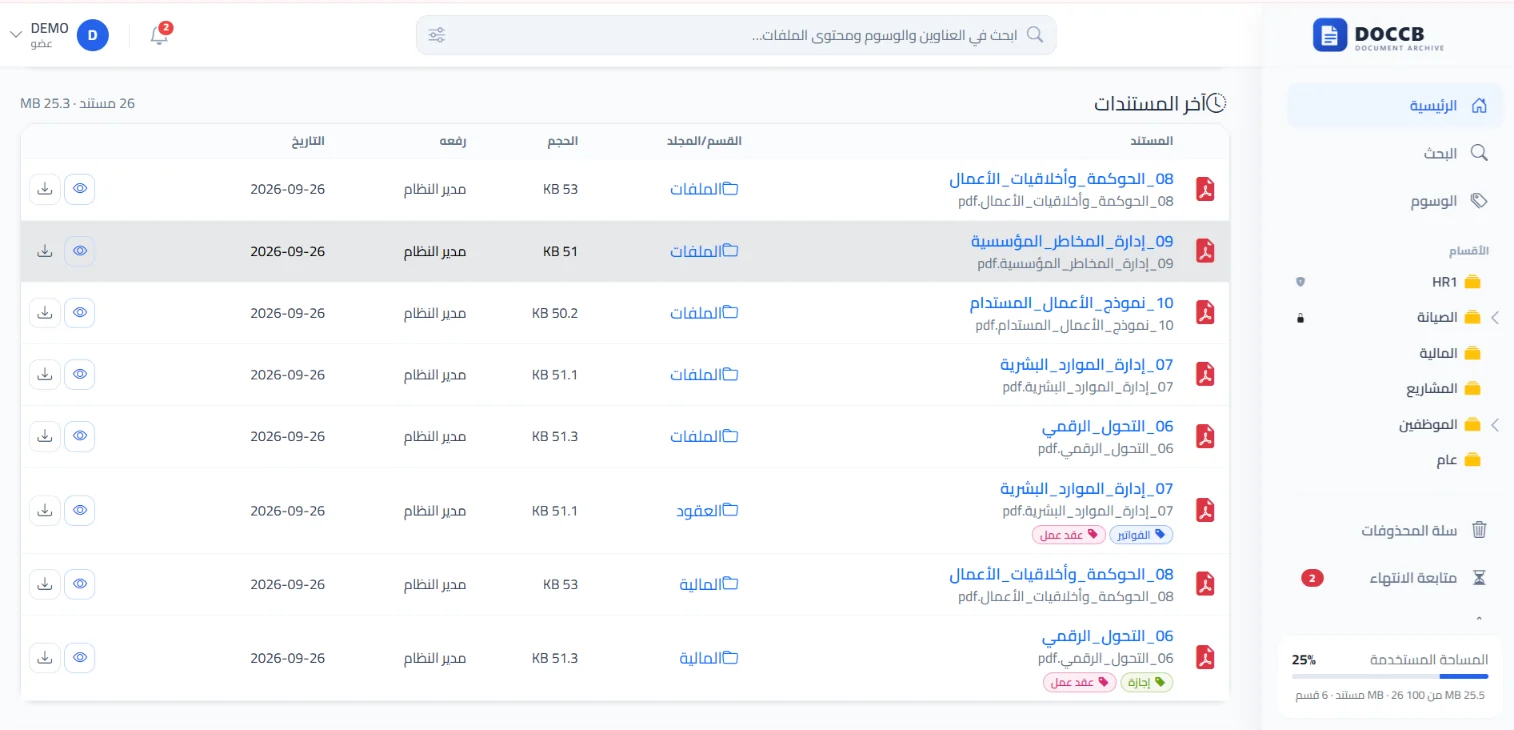Expand the الصيانة section chevron
The image size is (1514, 730).
(1495, 318)
